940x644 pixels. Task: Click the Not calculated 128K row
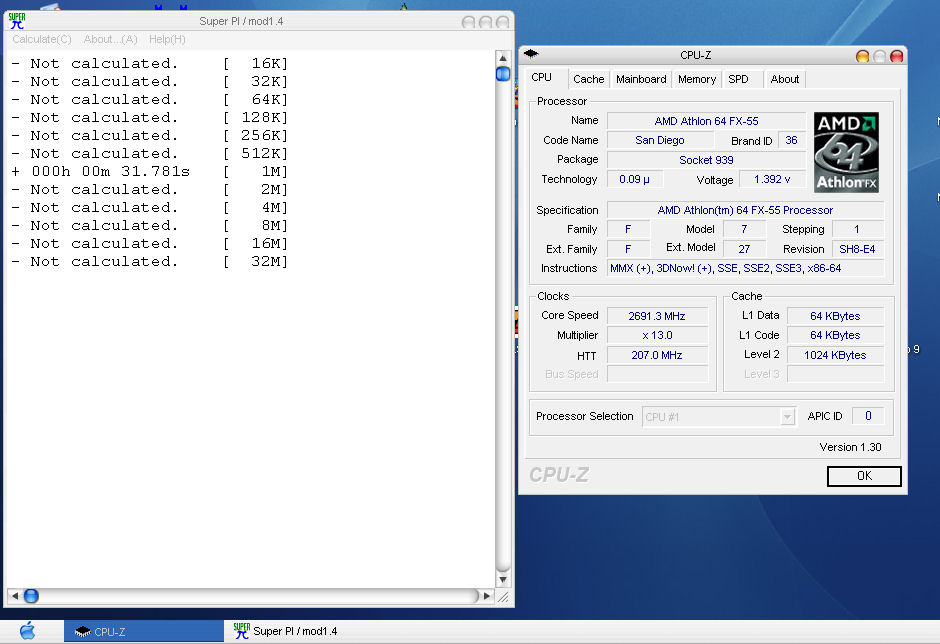tap(150, 118)
